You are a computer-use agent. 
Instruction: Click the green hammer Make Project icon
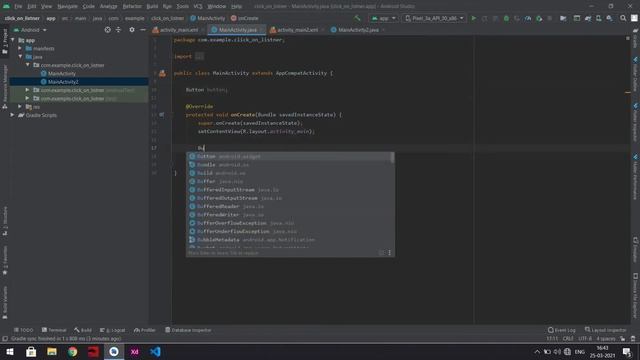tap(358, 18)
